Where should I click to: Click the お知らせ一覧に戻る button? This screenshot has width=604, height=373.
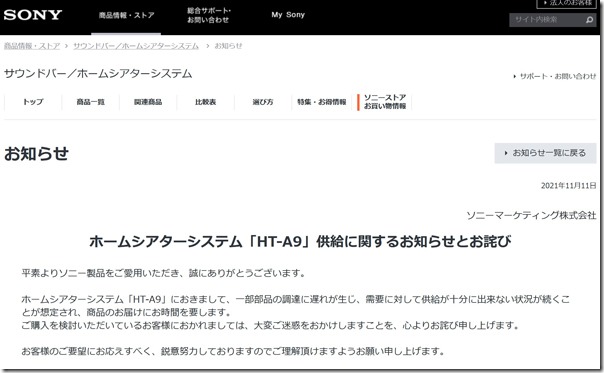(545, 153)
